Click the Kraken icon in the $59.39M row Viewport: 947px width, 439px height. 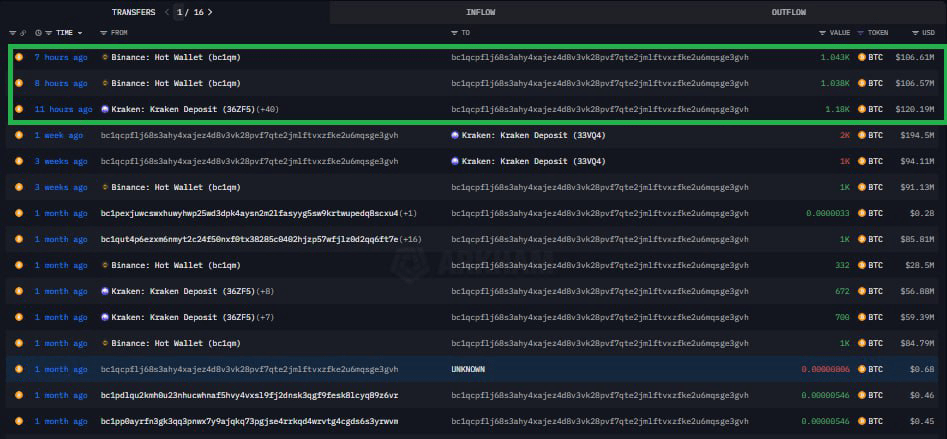point(106,317)
